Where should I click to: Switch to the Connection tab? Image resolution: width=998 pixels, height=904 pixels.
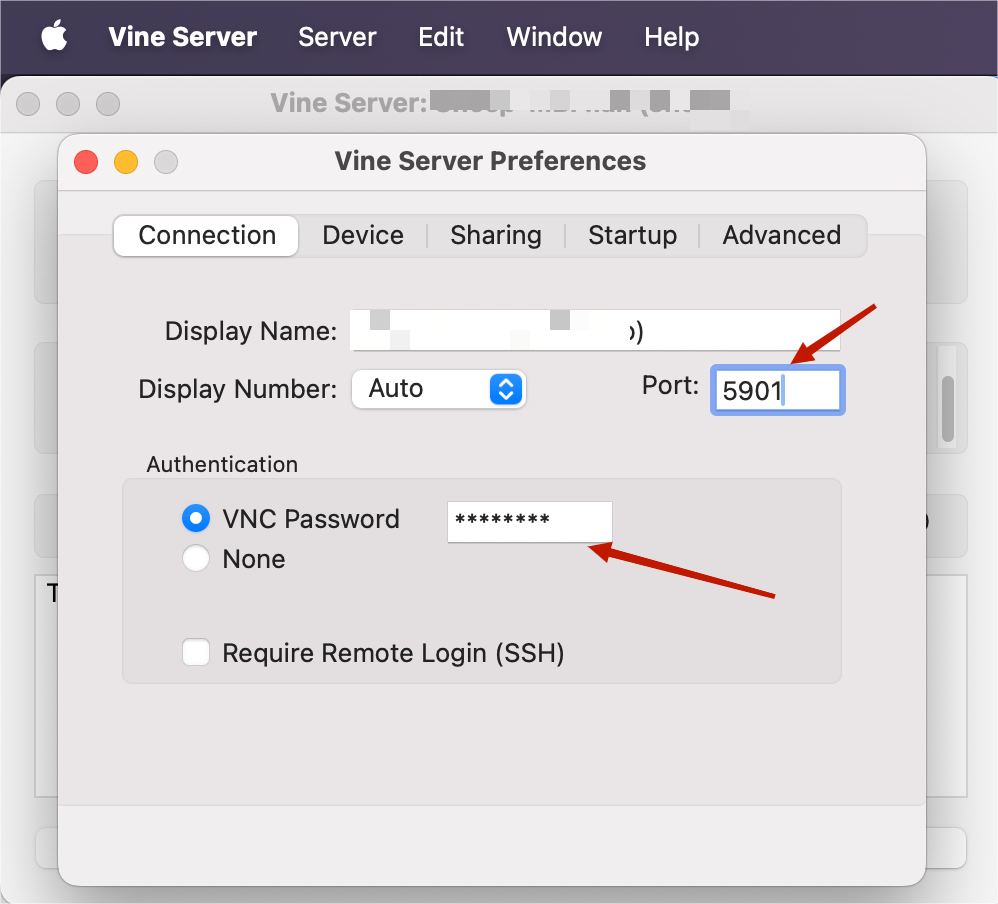click(x=207, y=236)
